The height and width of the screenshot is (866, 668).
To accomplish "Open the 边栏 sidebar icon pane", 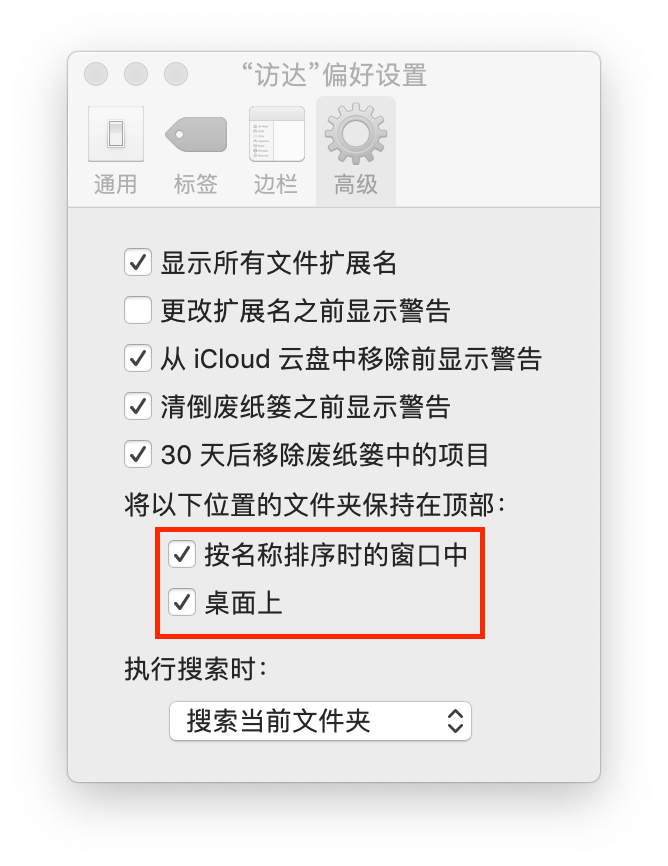I will point(276,134).
